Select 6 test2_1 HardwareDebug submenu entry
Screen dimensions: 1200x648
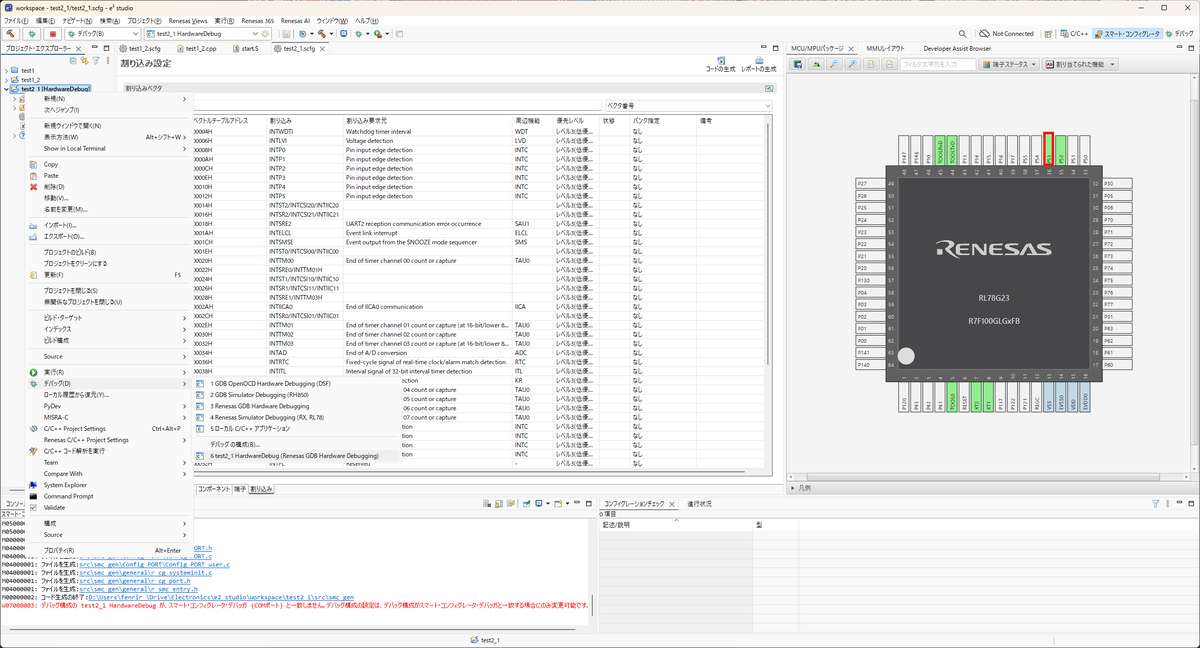[x=297, y=456]
